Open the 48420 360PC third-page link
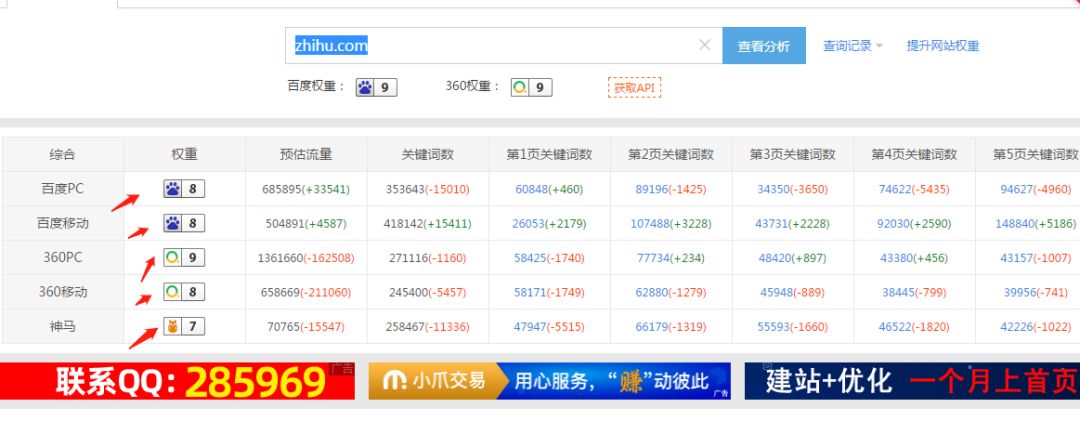Image resolution: width=1080 pixels, height=421 pixels. (x=776, y=258)
